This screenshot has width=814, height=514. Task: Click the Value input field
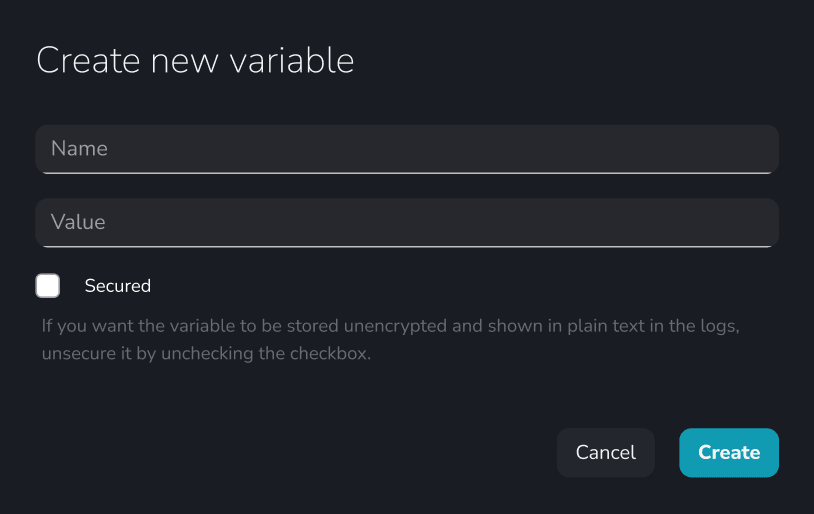(x=407, y=223)
